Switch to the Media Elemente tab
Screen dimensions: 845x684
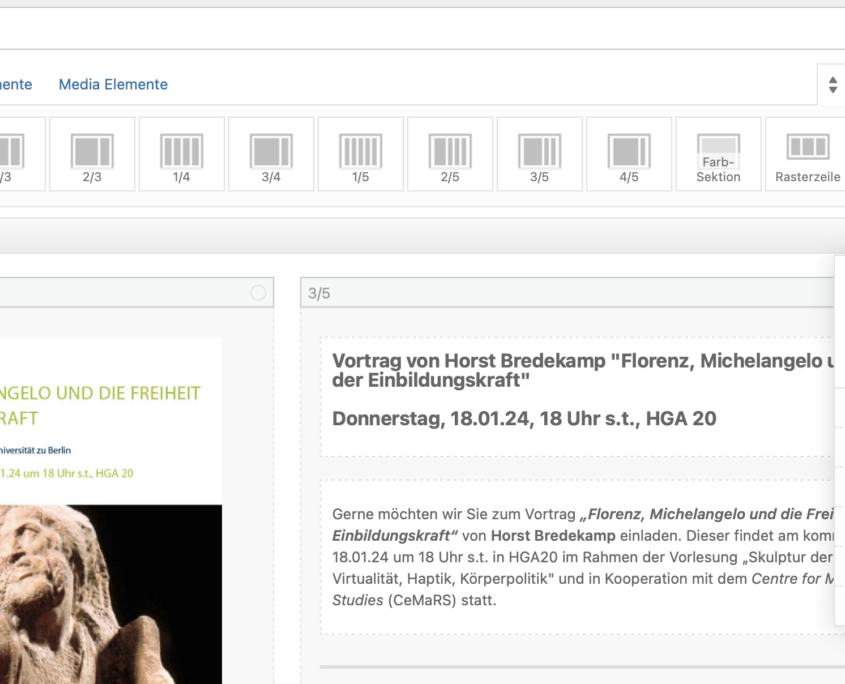(x=113, y=85)
